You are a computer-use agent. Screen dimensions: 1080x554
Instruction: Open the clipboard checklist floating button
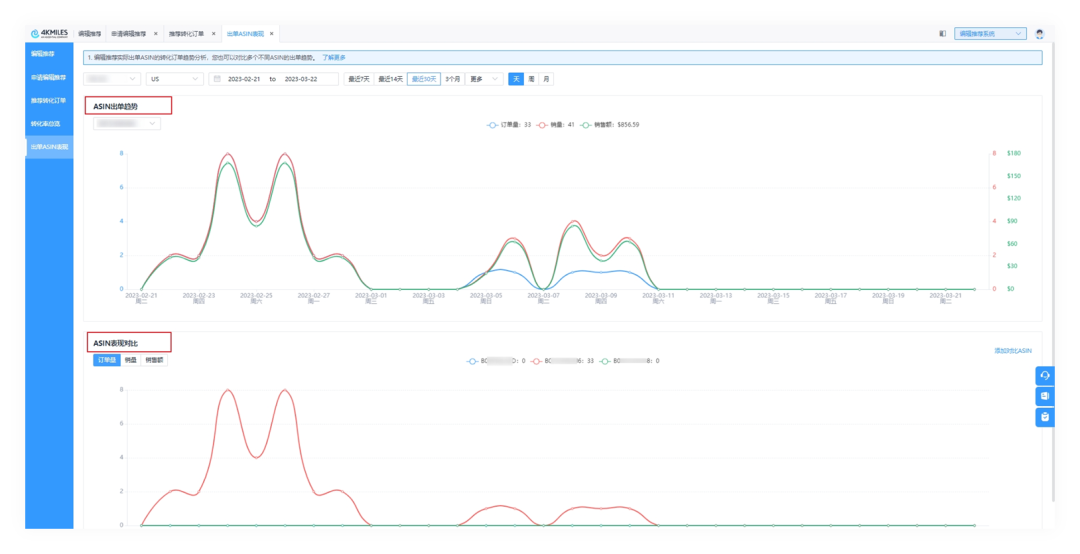(x=1045, y=417)
